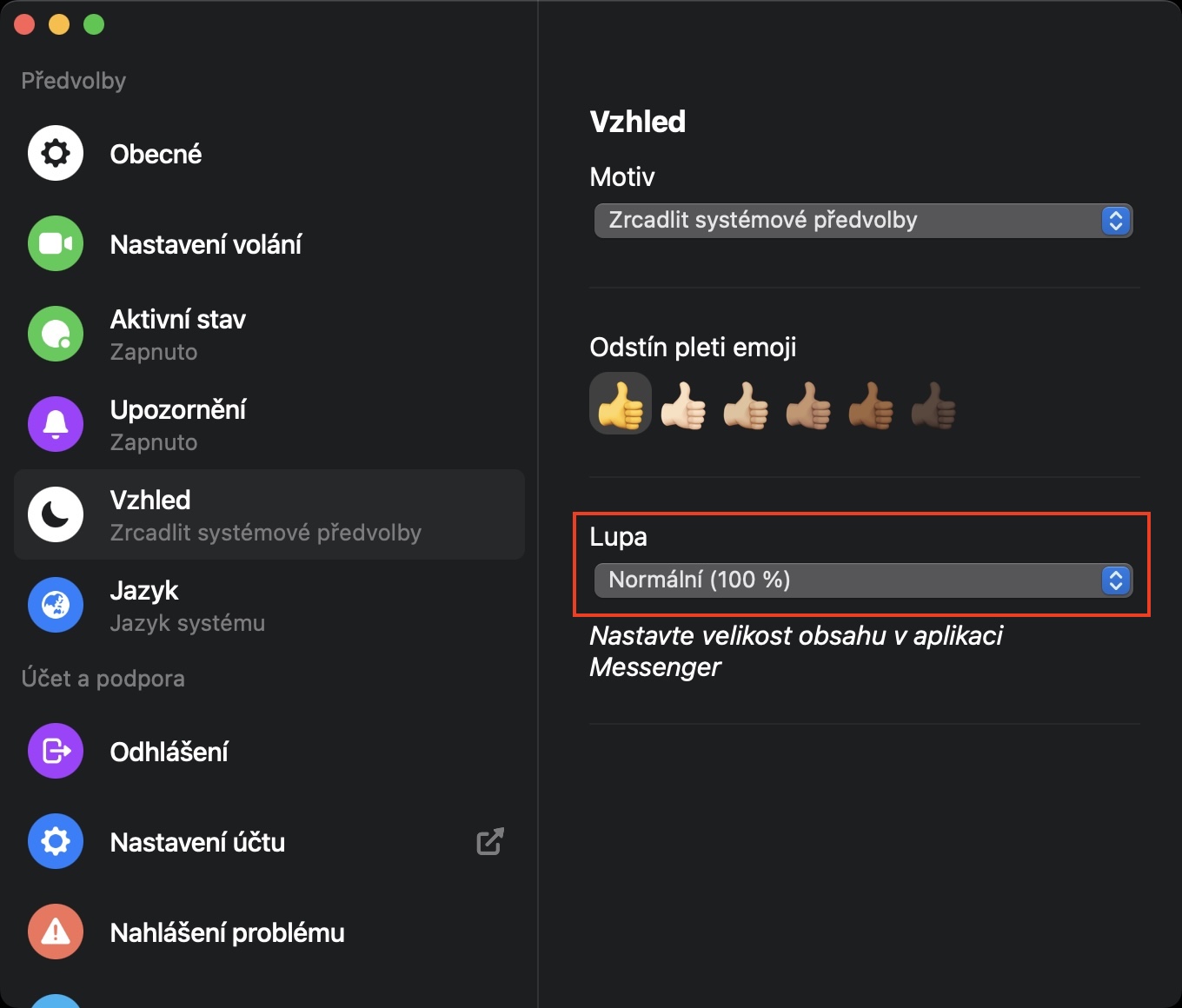
Task: Choose the lightest skin tone thumbs-up
Action: coord(683,405)
